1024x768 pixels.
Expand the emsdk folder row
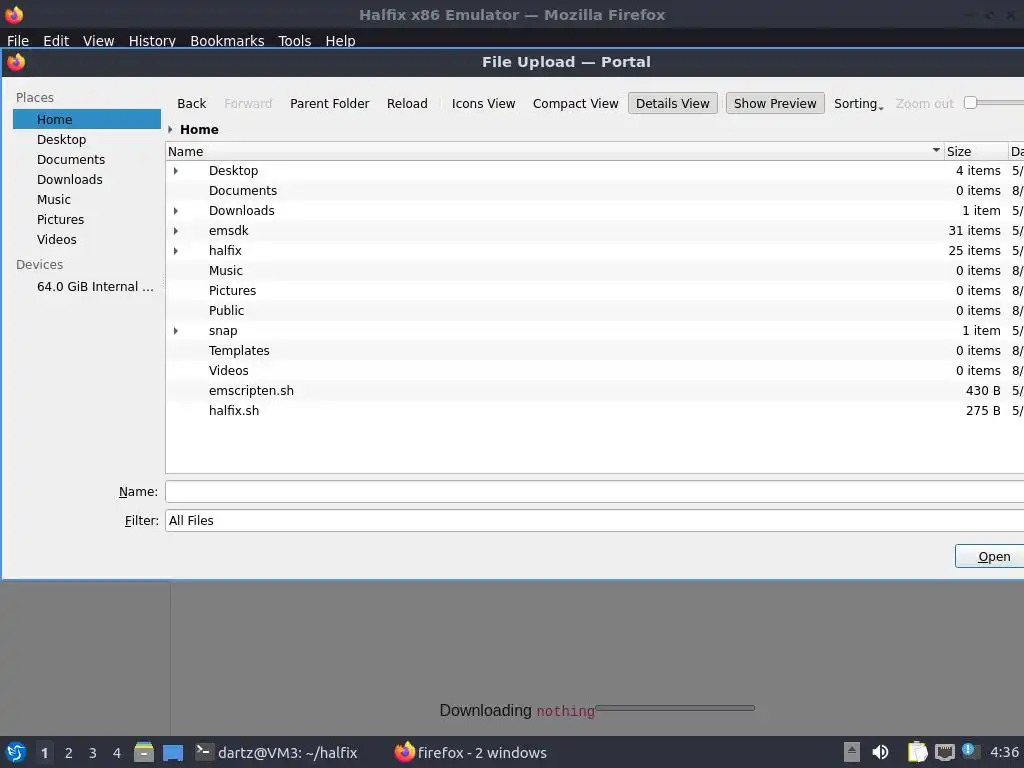(176, 231)
